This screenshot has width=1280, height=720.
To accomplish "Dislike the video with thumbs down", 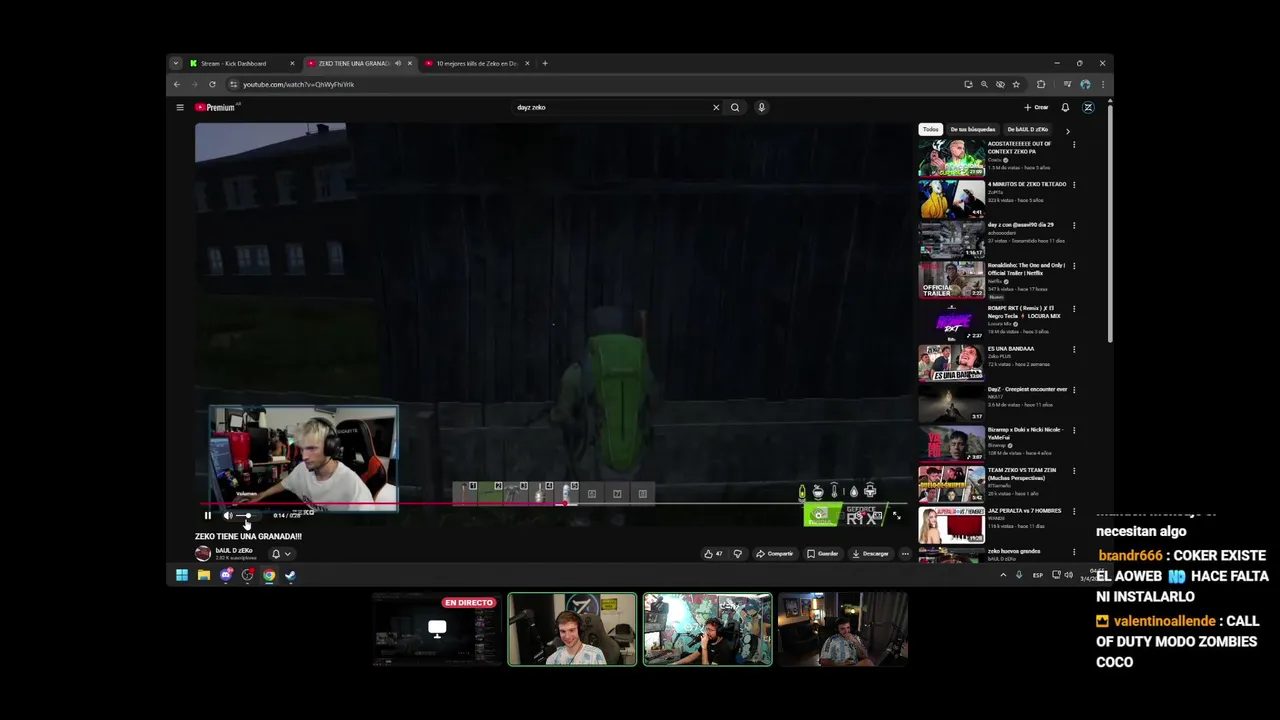I will 738,554.
